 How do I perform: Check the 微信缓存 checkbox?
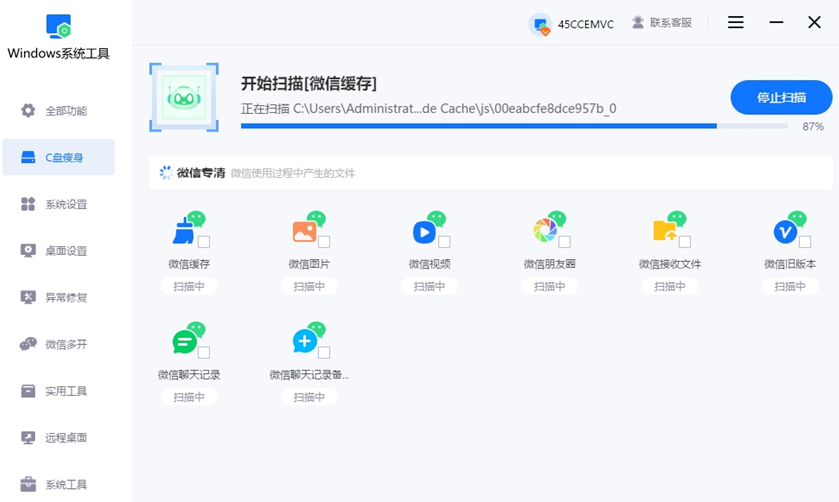(204, 242)
